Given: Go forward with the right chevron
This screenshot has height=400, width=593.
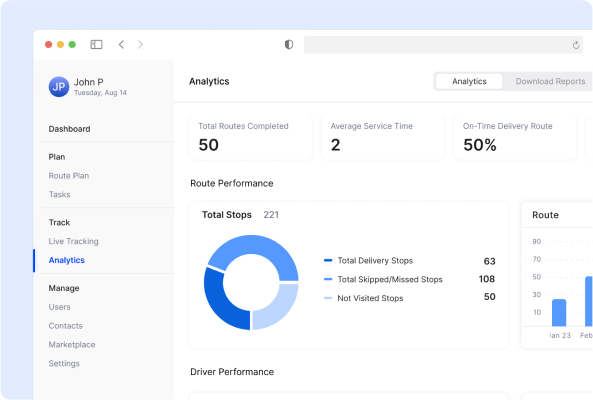Looking at the screenshot, I should tap(140, 45).
